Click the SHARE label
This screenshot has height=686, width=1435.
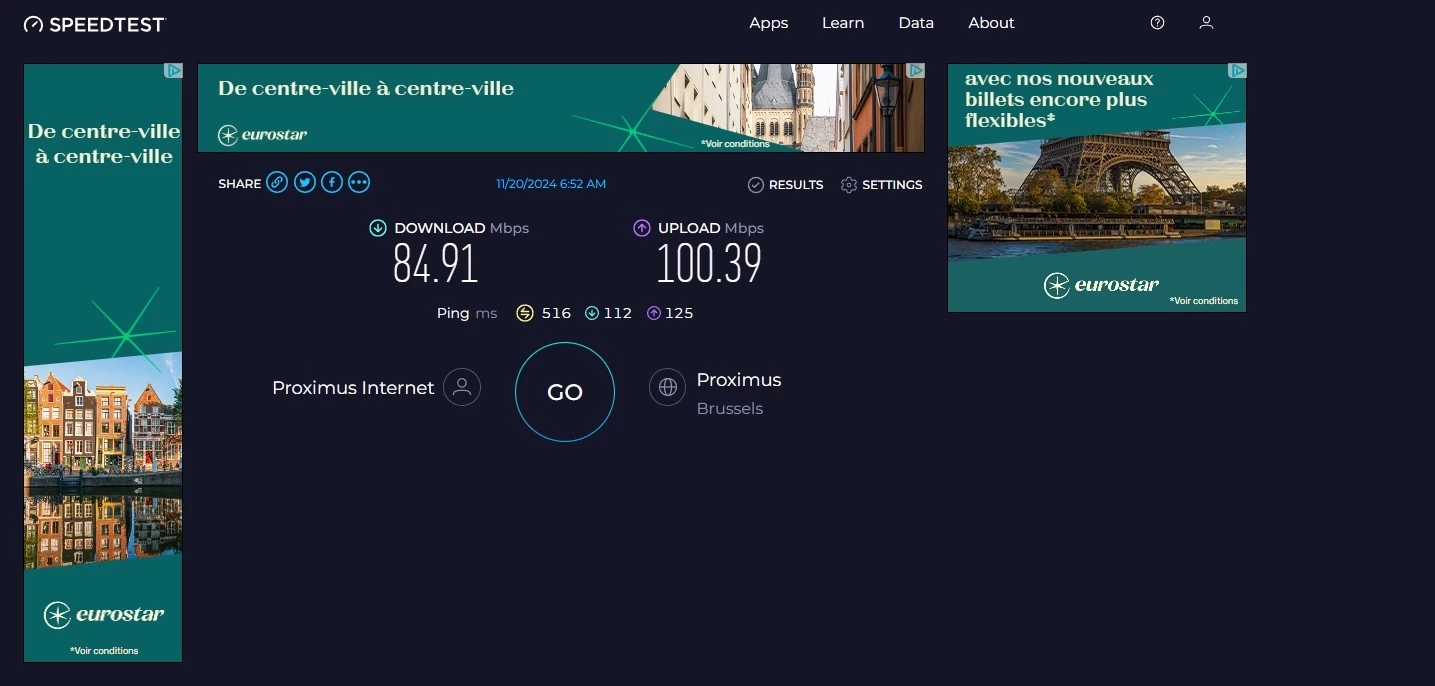239,184
